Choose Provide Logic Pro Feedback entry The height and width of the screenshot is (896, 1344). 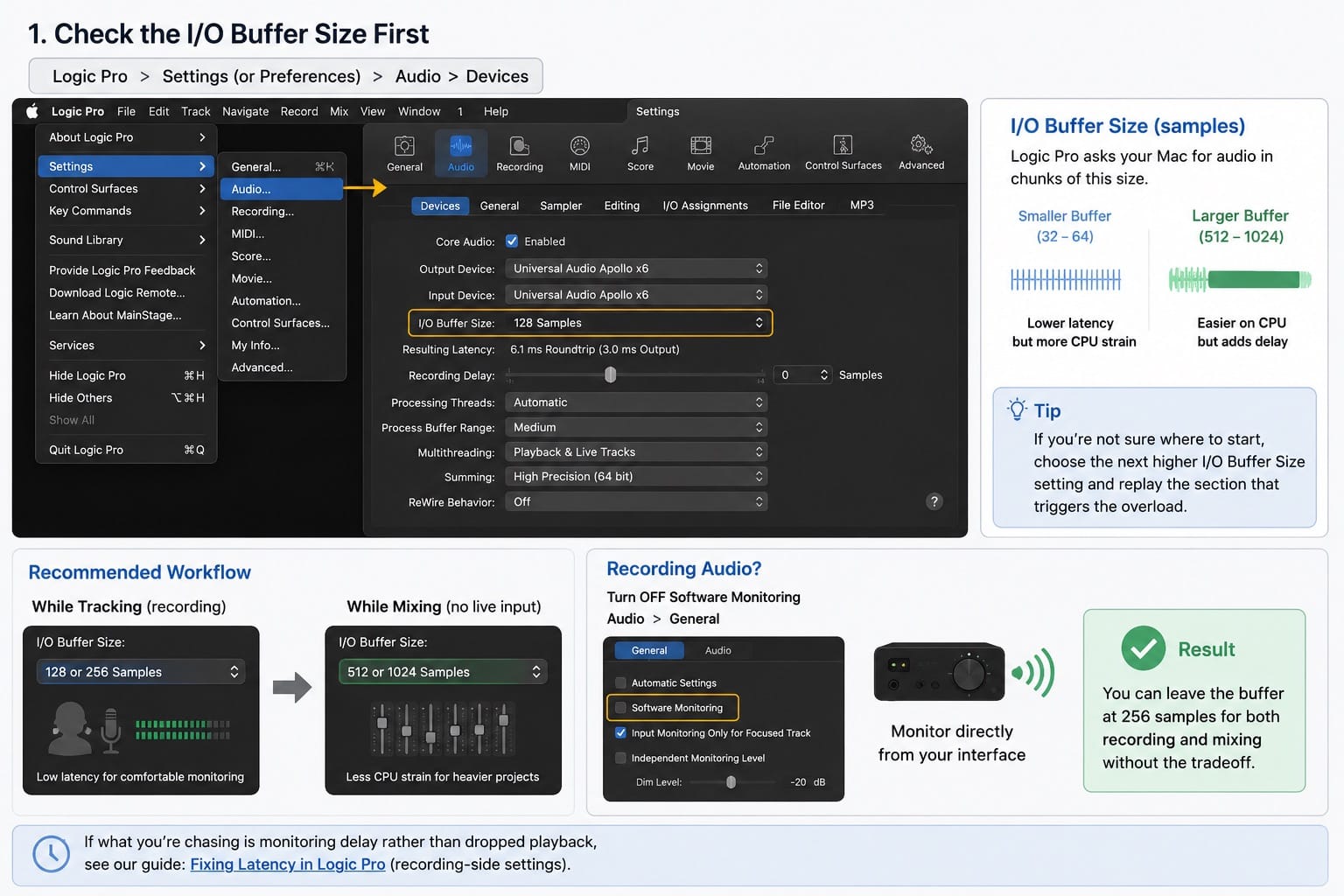pos(127,270)
